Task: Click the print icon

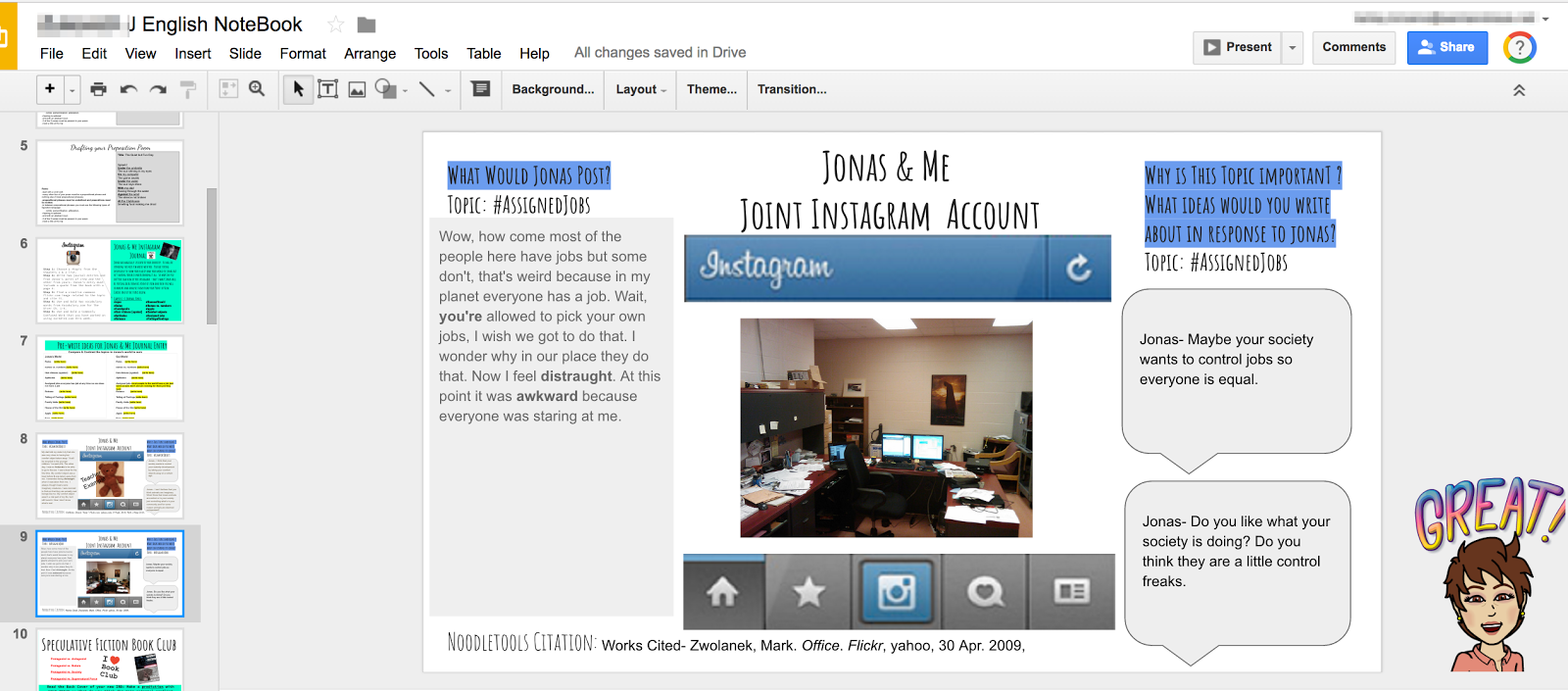Action: point(98,89)
